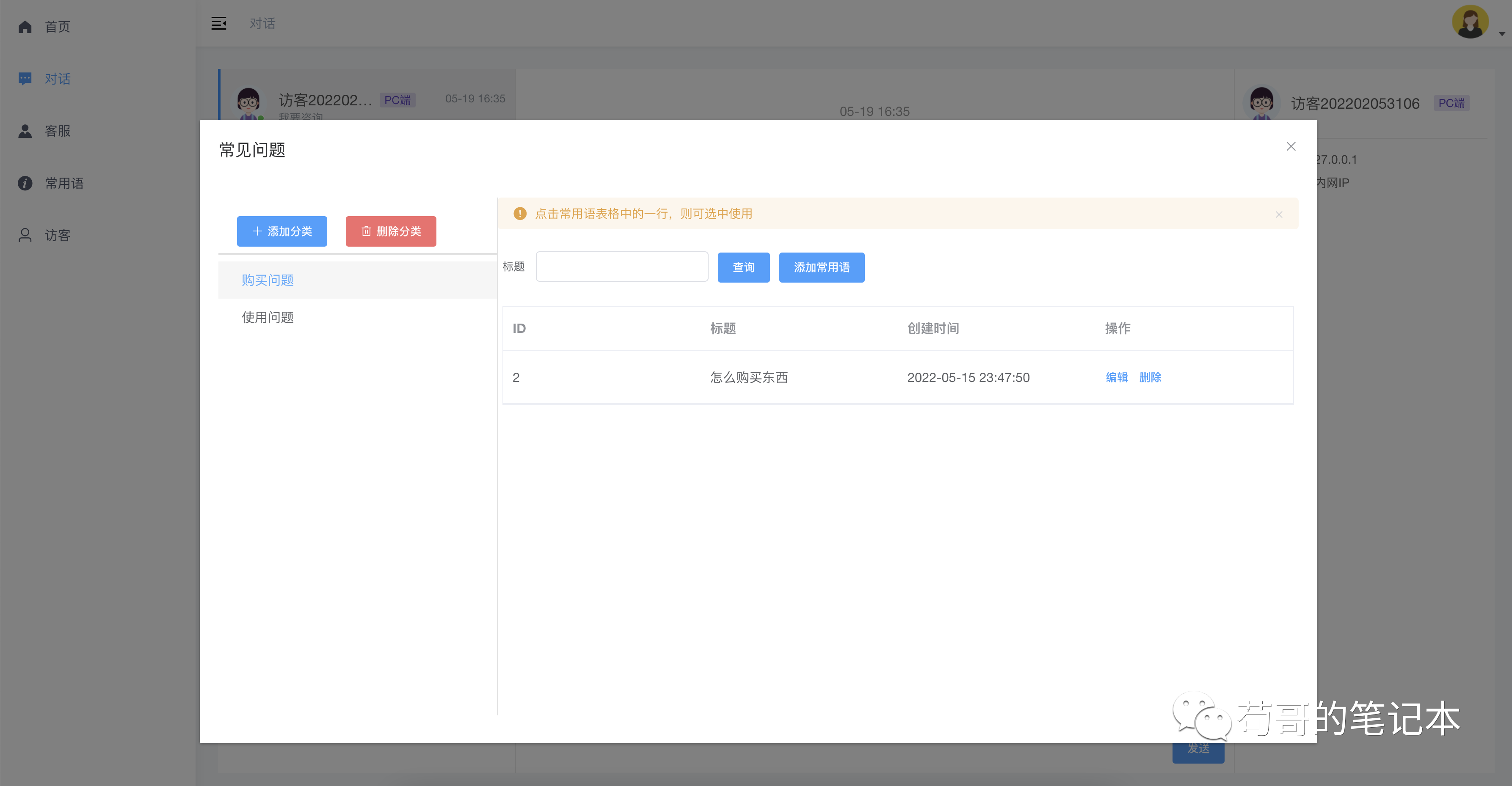Screen dimensions: 1512x786
Task: Click the 添加分类 button
Action: tap(282, 231)
